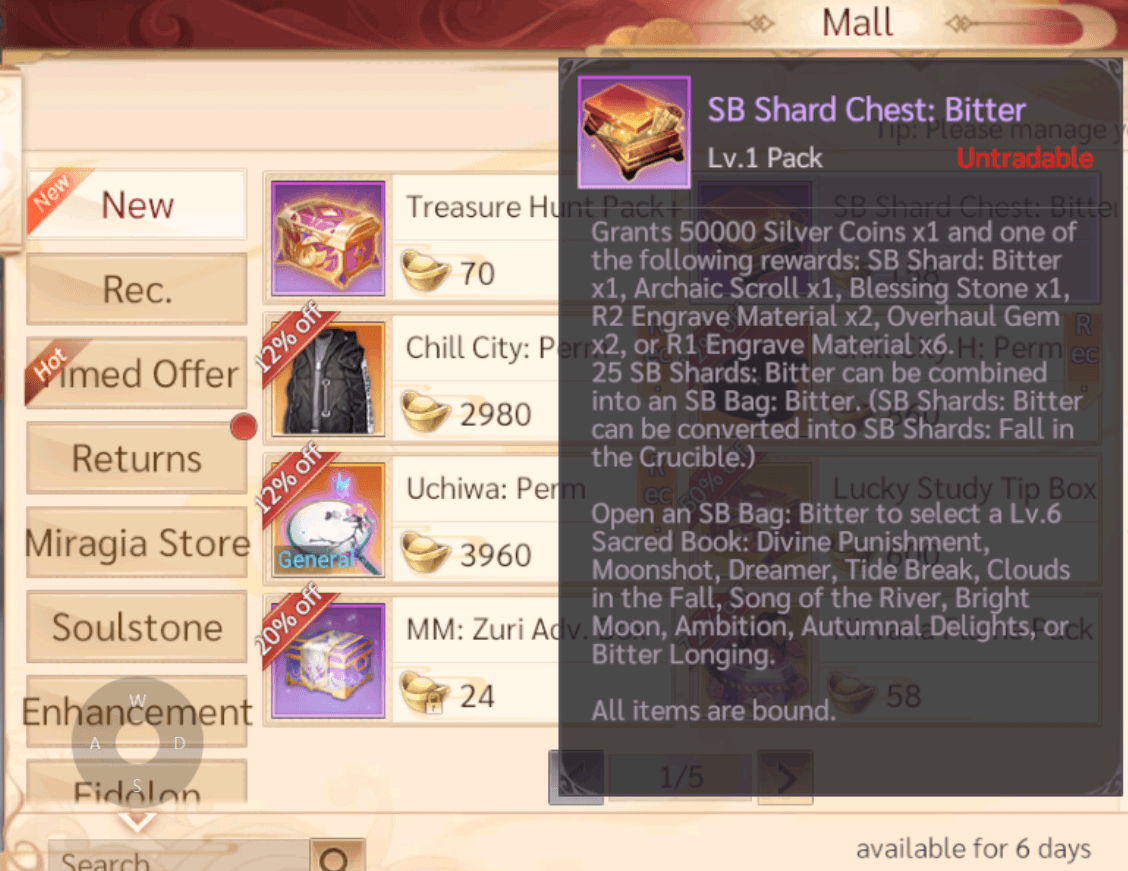Screen dimensions: 1128x871
Task: Open the Returns tab with red dot
Action: coord(137,458)
